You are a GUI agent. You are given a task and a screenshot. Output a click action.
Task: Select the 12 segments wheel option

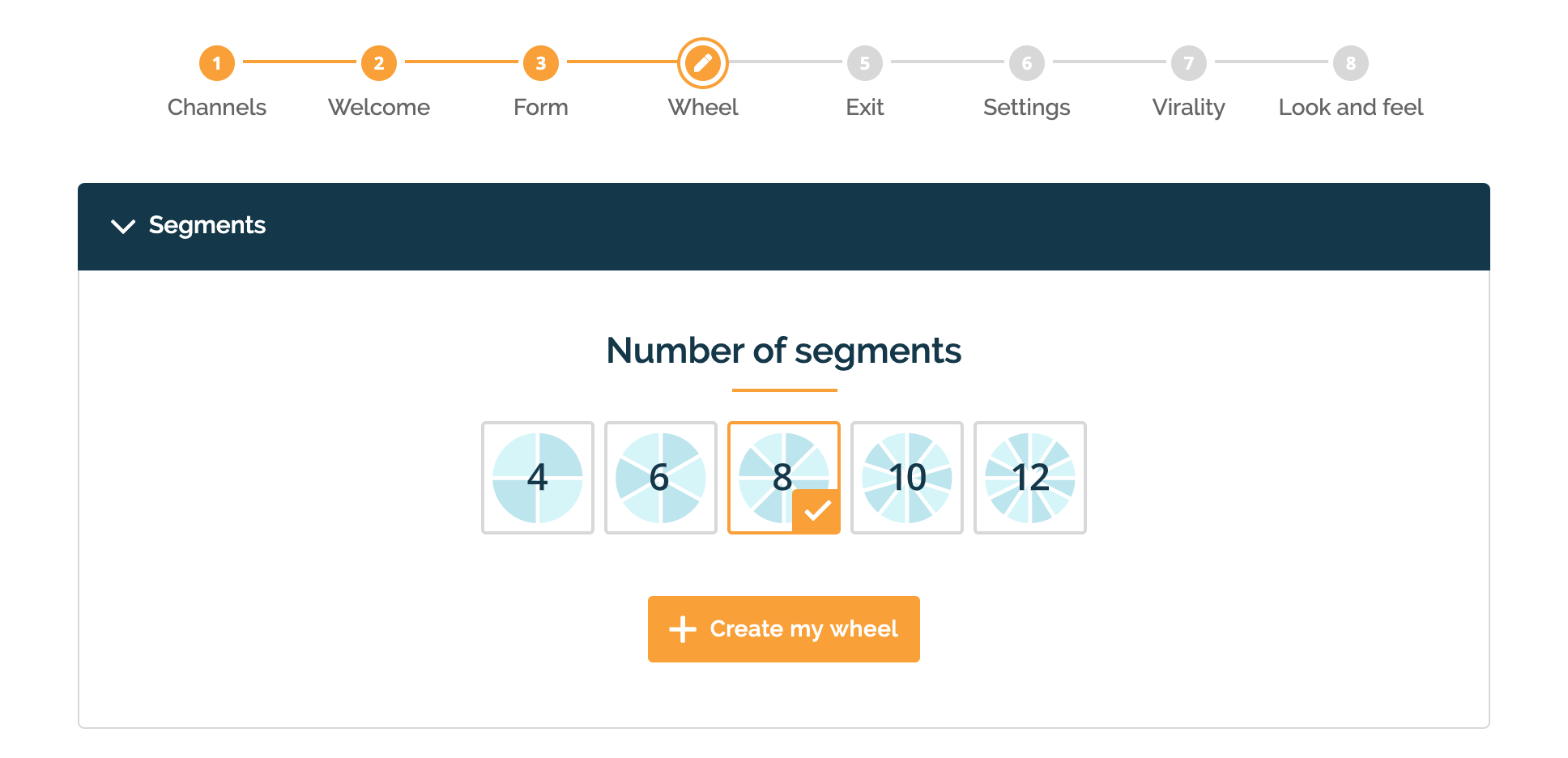(1030, 478)
